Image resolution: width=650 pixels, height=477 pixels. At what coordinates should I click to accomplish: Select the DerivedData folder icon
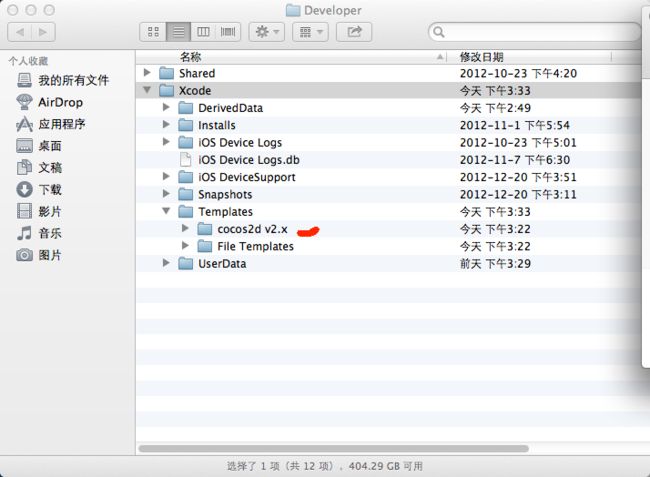[186, 108]
